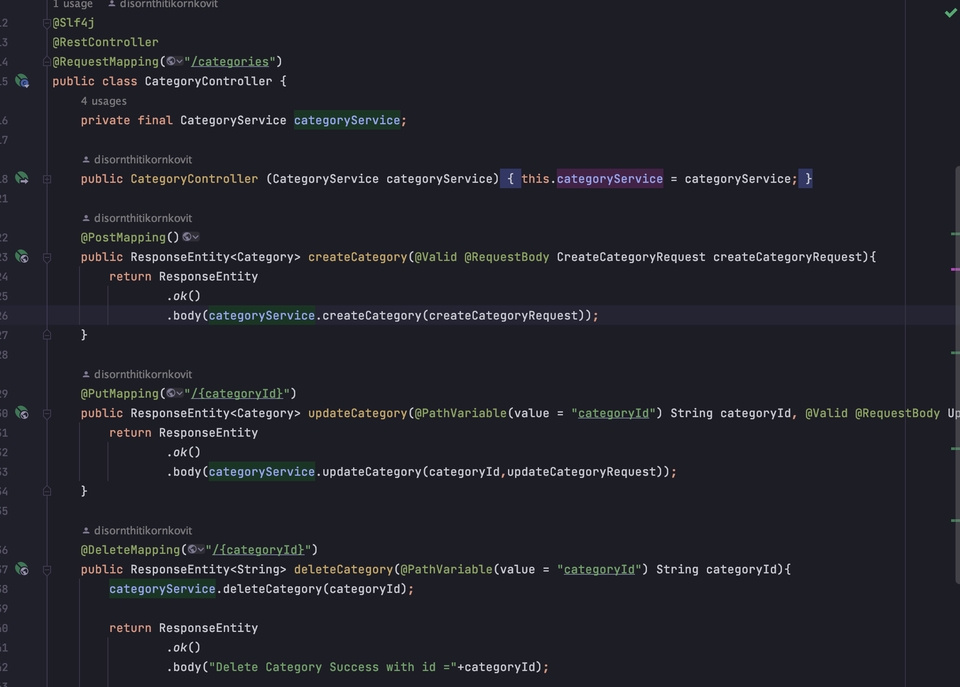Click the @Valid annotation in createCategory
Screen dimensions: 960x687
[x=436, y=257]
